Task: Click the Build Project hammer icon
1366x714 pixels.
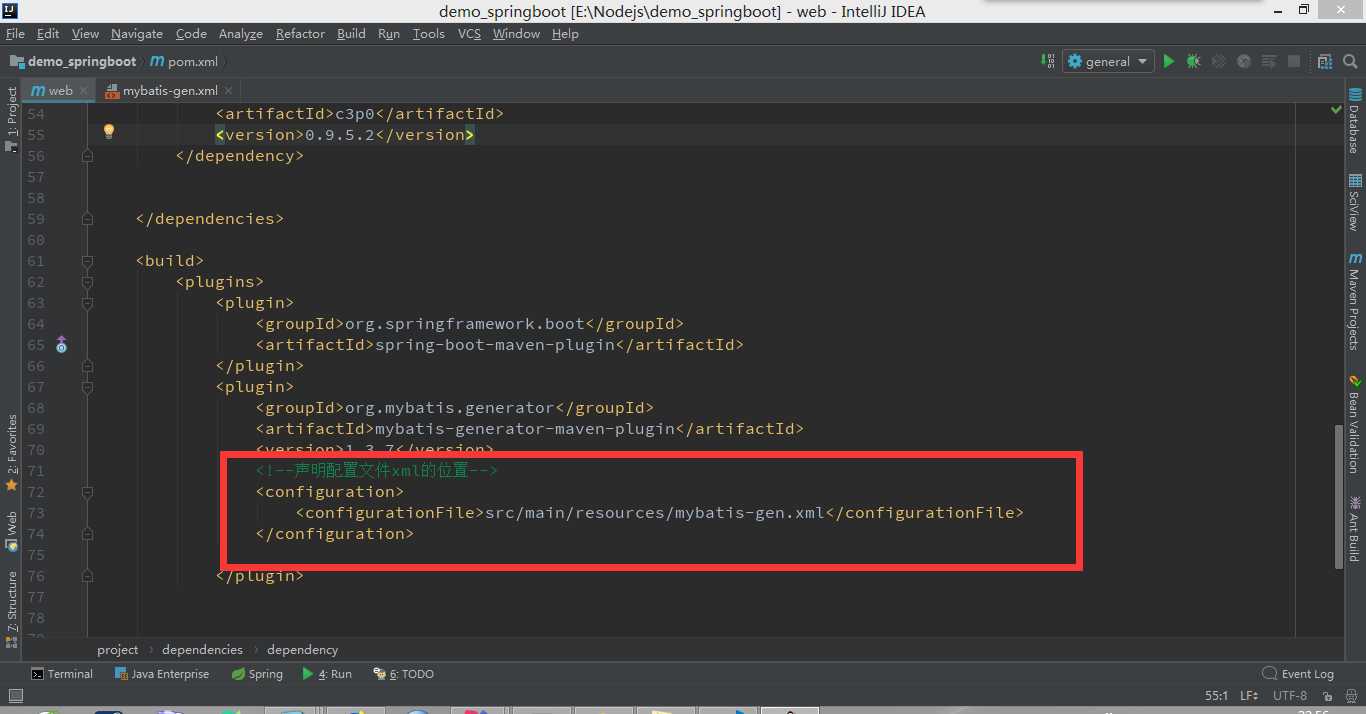Action: point(1047,61)
